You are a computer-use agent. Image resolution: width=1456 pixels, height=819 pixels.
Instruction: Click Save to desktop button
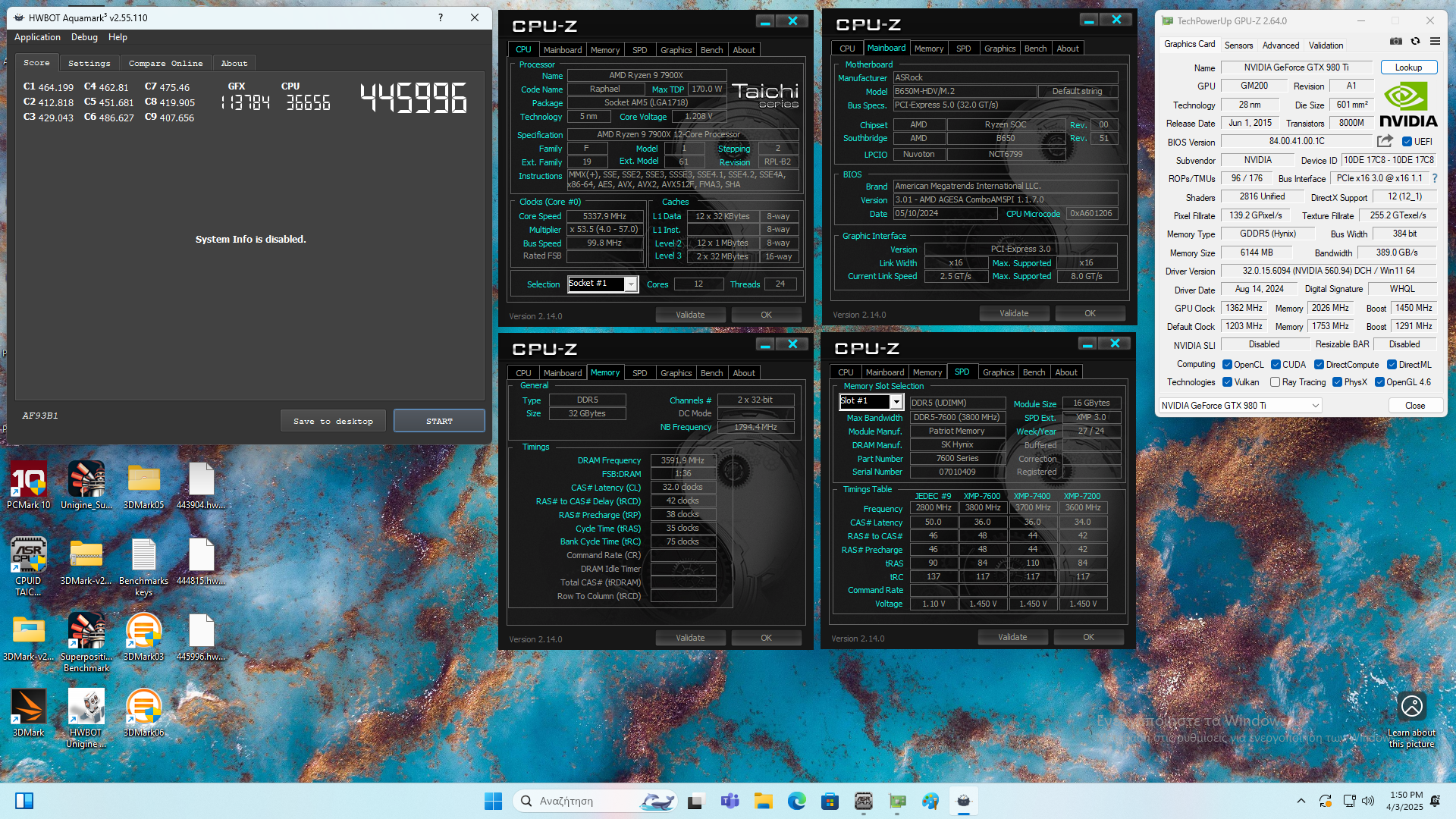click(x=333, y=421)
